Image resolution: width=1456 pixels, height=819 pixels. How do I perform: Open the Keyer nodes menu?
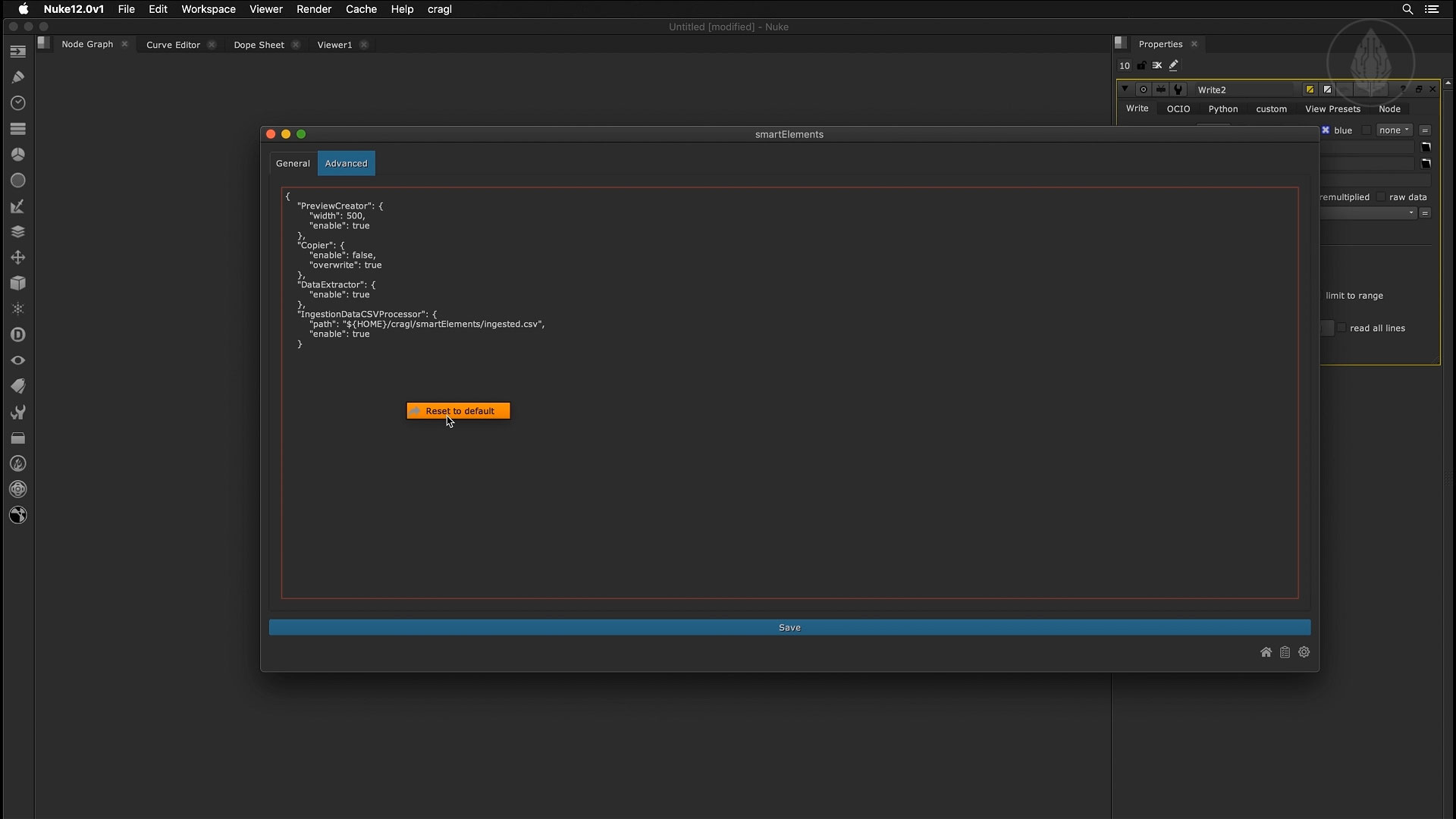(x=18, y=206)
